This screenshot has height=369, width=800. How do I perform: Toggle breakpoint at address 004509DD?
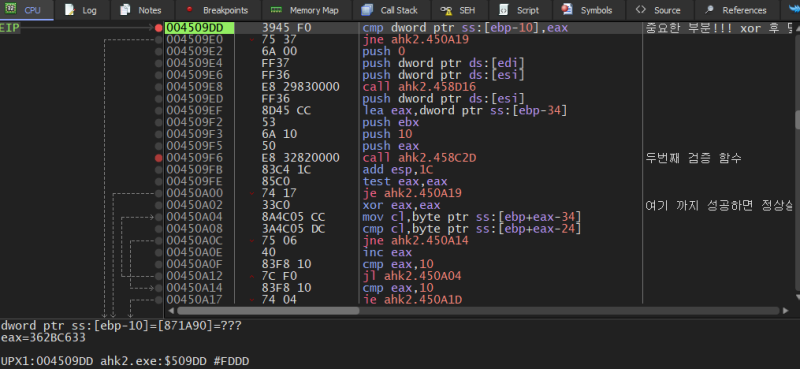point(159,28)
